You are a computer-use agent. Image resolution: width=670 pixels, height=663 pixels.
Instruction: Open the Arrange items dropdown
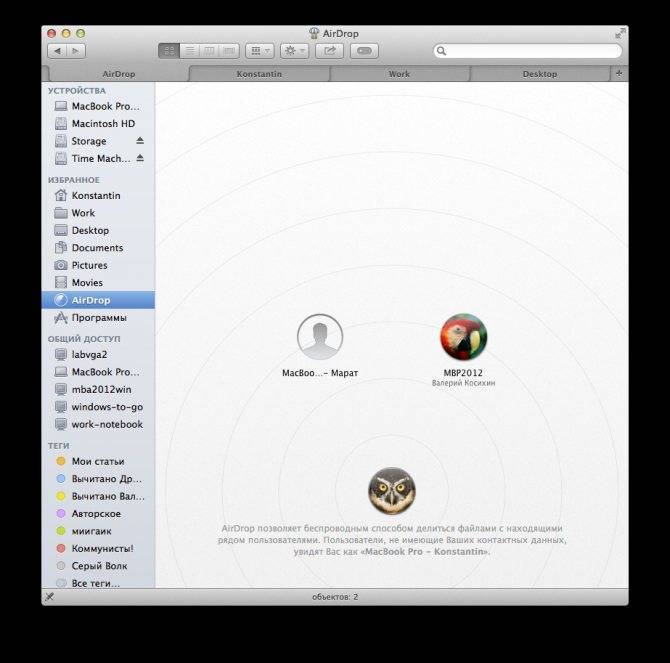[x=260, y=50]
